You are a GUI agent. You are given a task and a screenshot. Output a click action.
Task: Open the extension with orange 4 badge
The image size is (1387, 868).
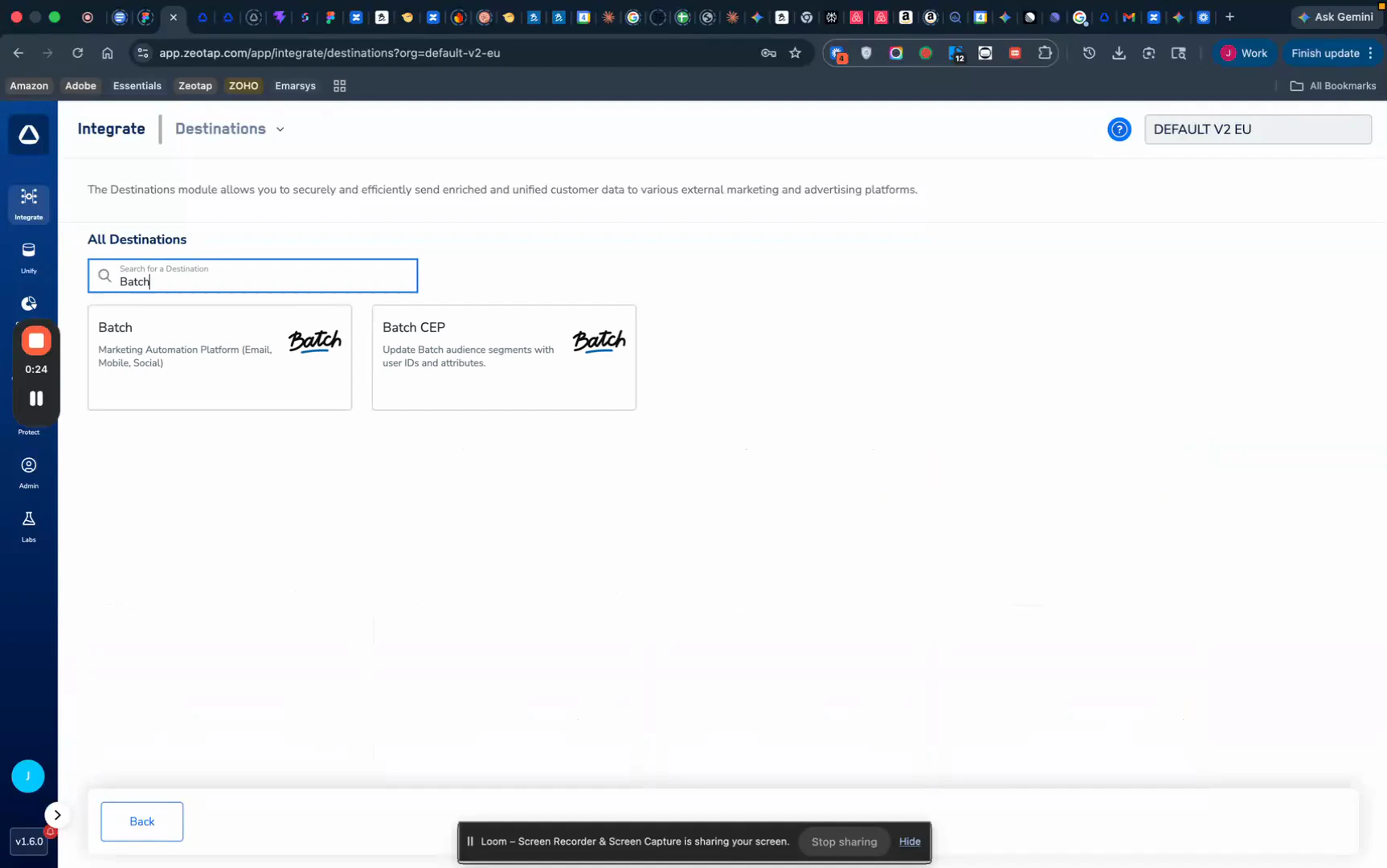click(838, 54)
